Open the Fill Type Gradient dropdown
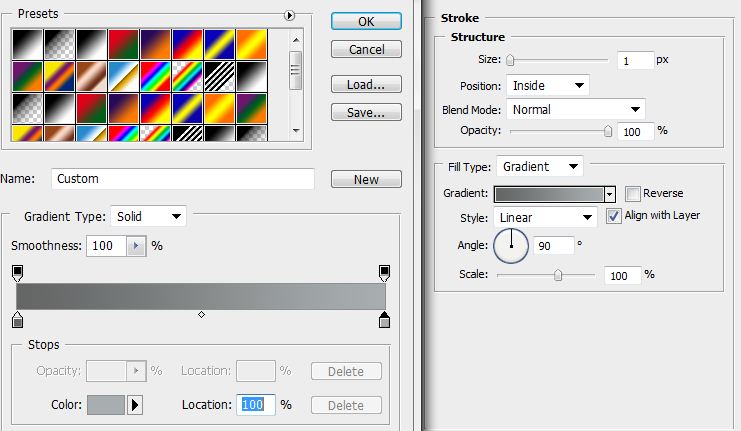The width and height of the screenshot is (741, 431). click(540, 166)
